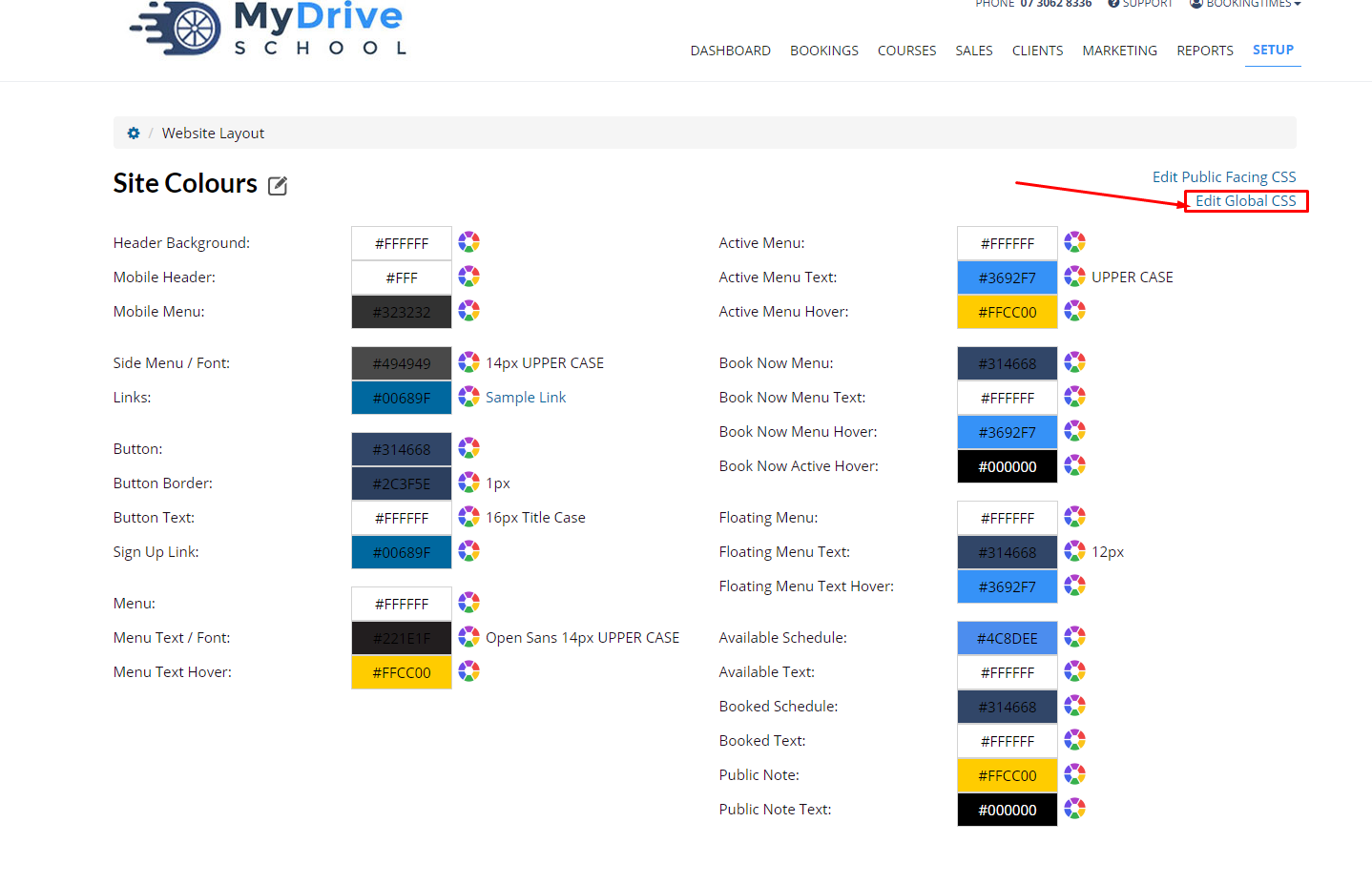Open the color wheel picker for Mobile Header

(x=468, y=277)
